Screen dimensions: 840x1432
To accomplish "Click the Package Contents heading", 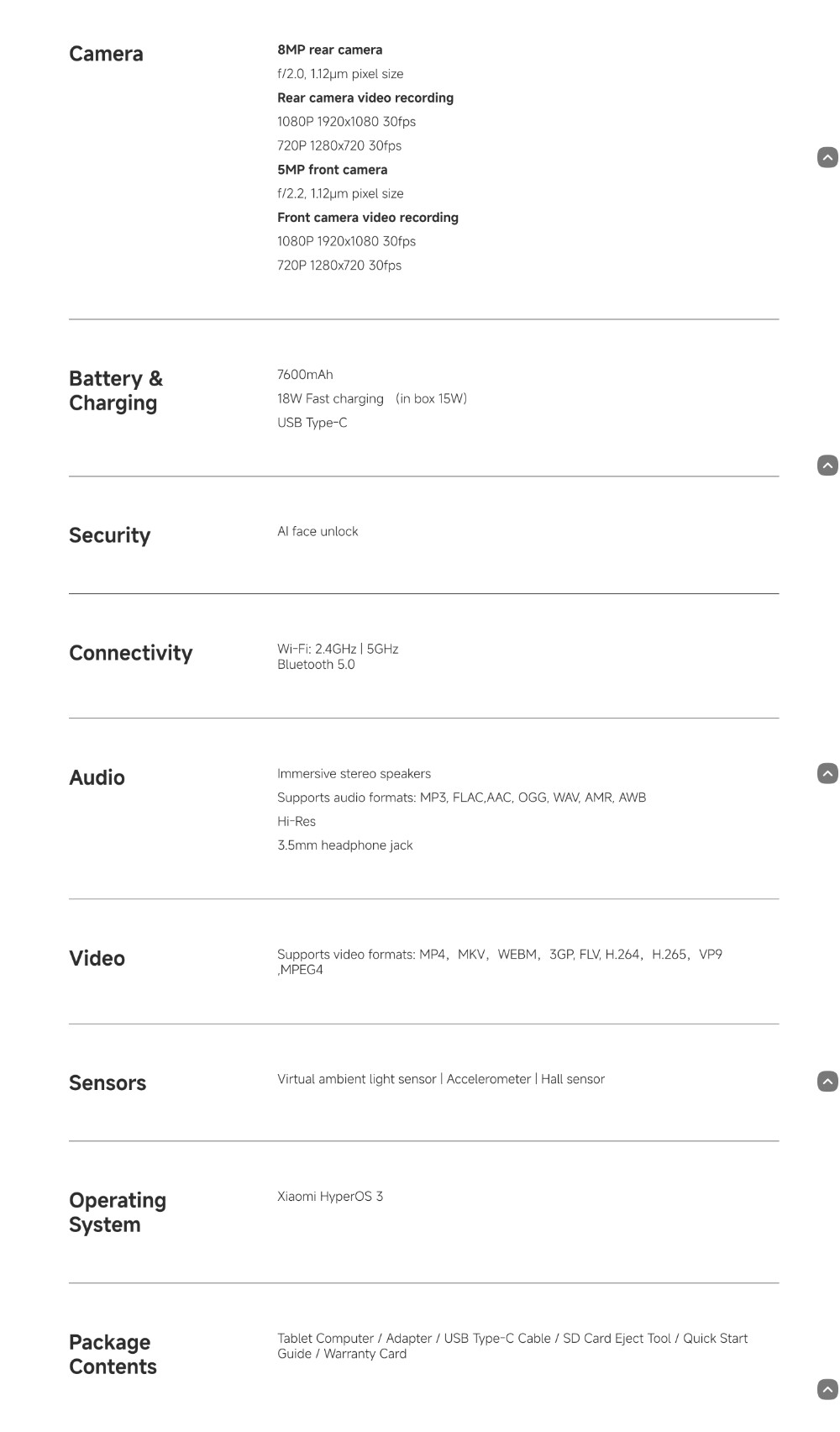I will (x=113, y=1354).
